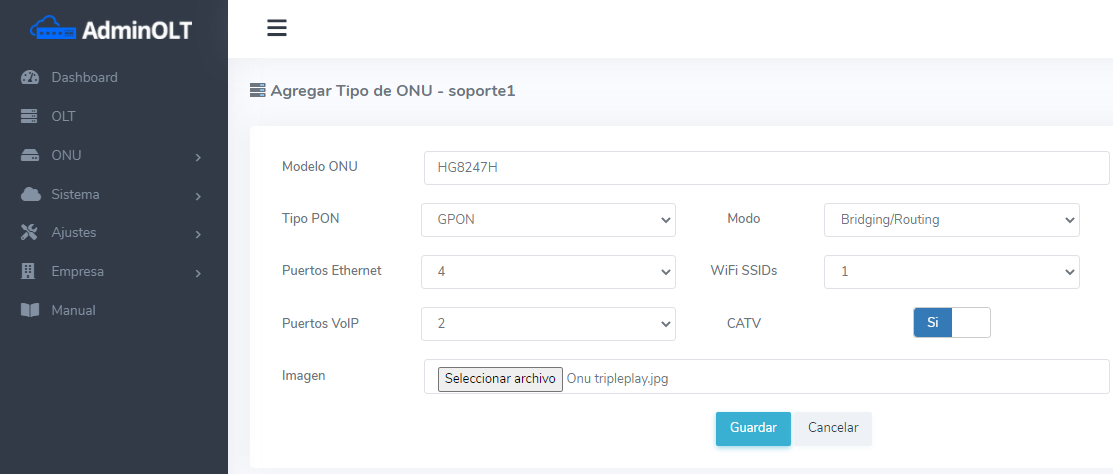The width and height of the screenshot is (1113, 474).
Task: Open the Puertos Ethernet dropdown
Action: pyautogui.click(x=548, y=271)
